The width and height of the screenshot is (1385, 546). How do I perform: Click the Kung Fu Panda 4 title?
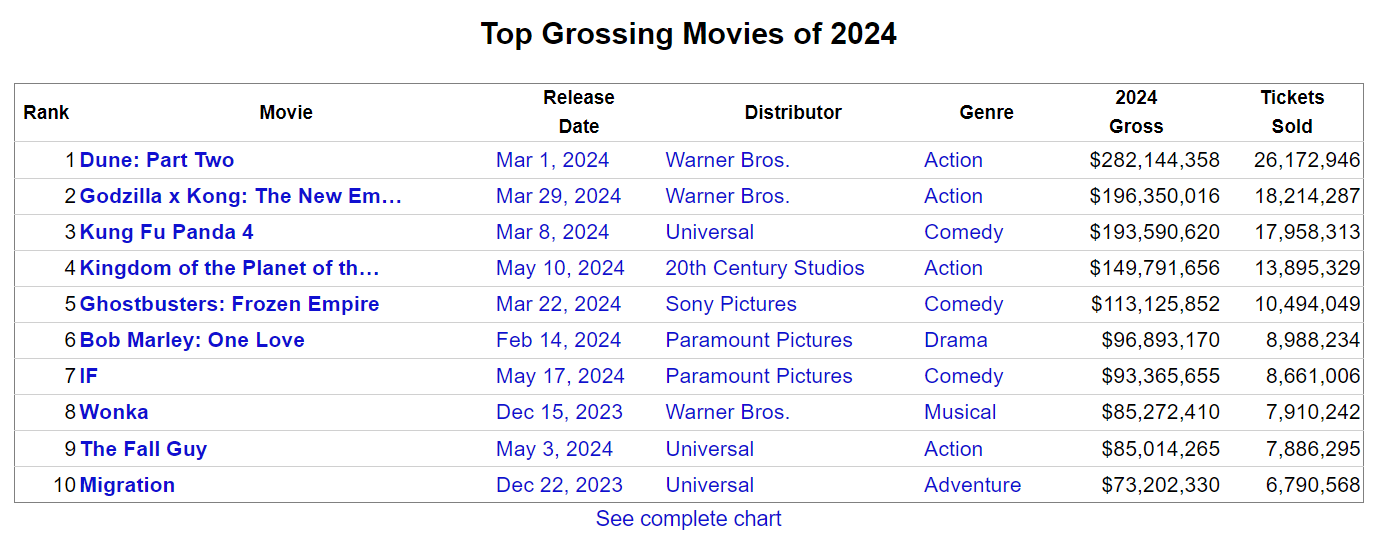tap(166, 232)
